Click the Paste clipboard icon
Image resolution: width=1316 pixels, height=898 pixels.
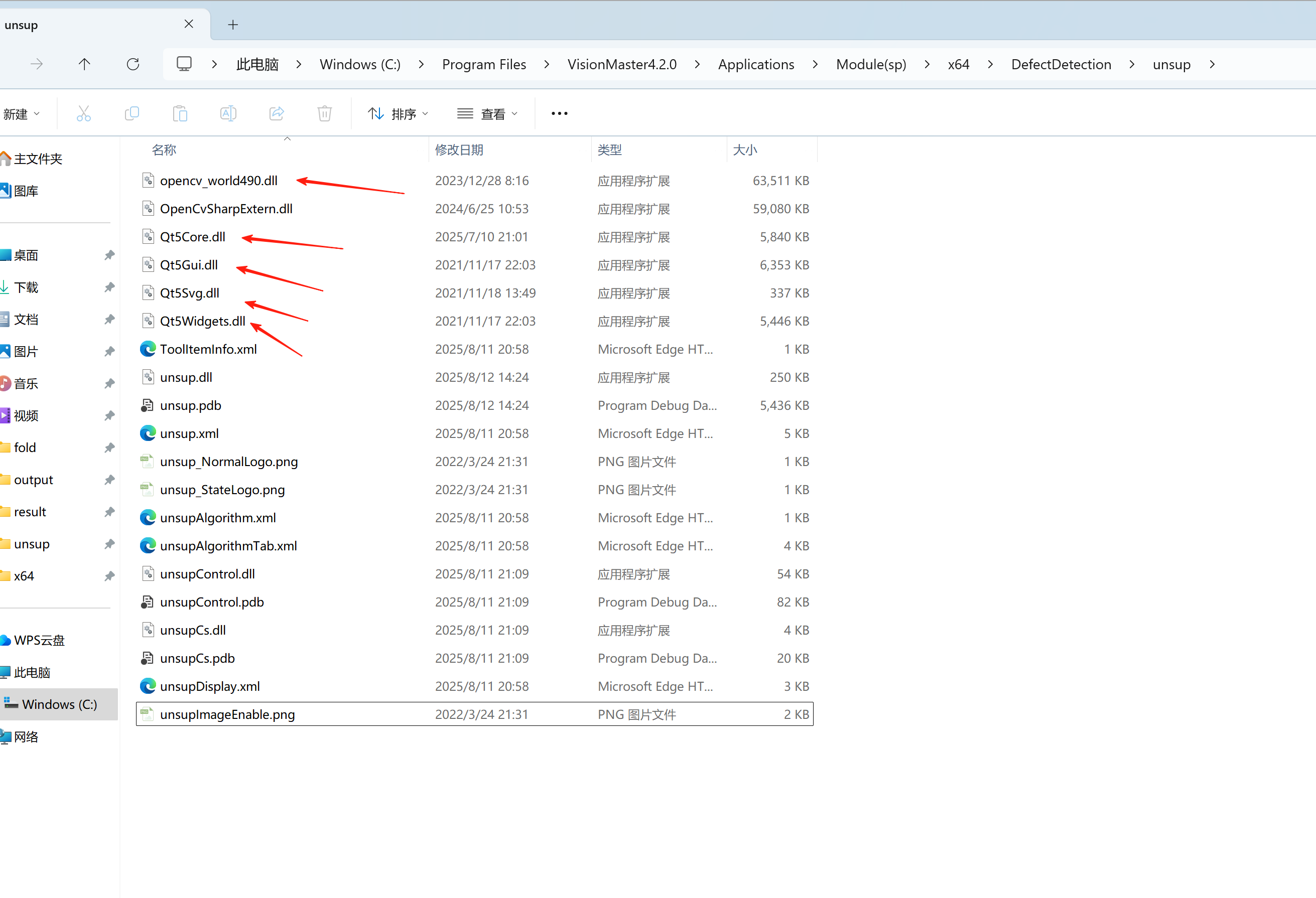180,114
